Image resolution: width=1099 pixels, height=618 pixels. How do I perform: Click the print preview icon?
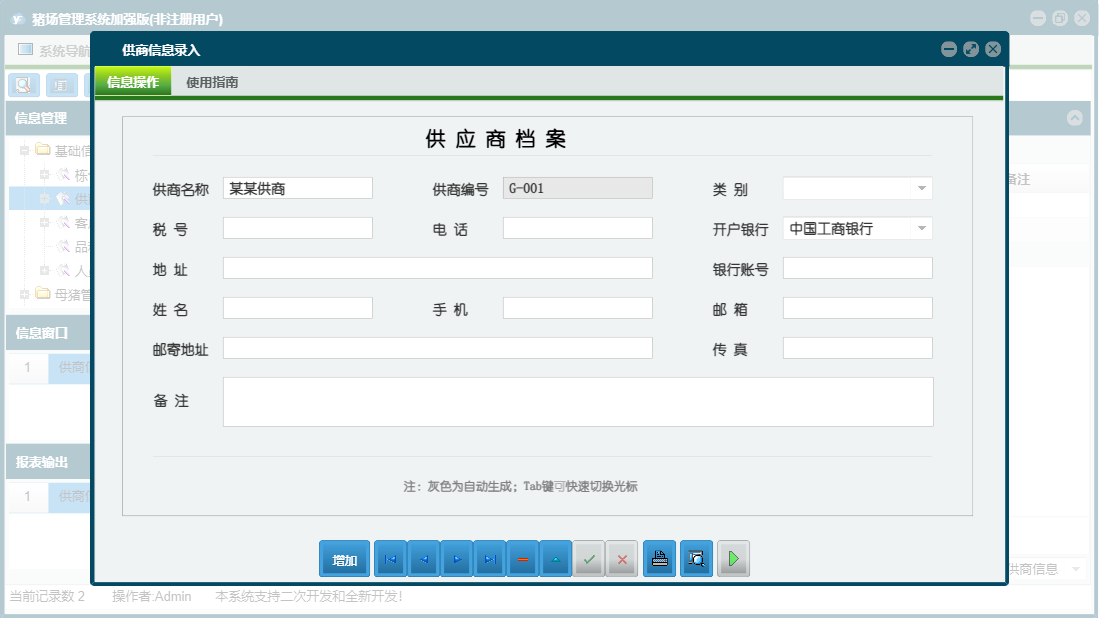coord(696,559)
